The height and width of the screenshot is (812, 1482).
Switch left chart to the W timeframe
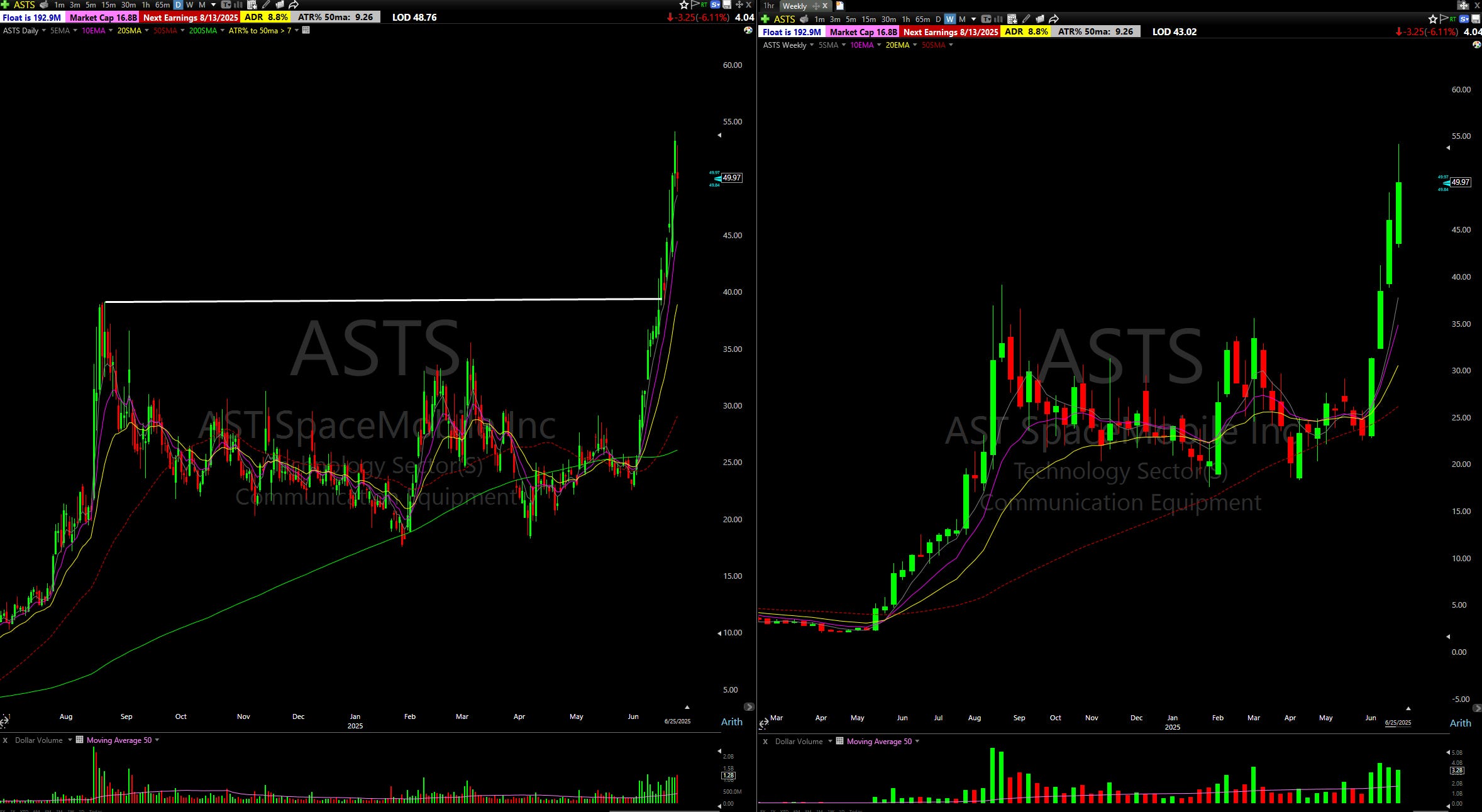click(189, 5)
